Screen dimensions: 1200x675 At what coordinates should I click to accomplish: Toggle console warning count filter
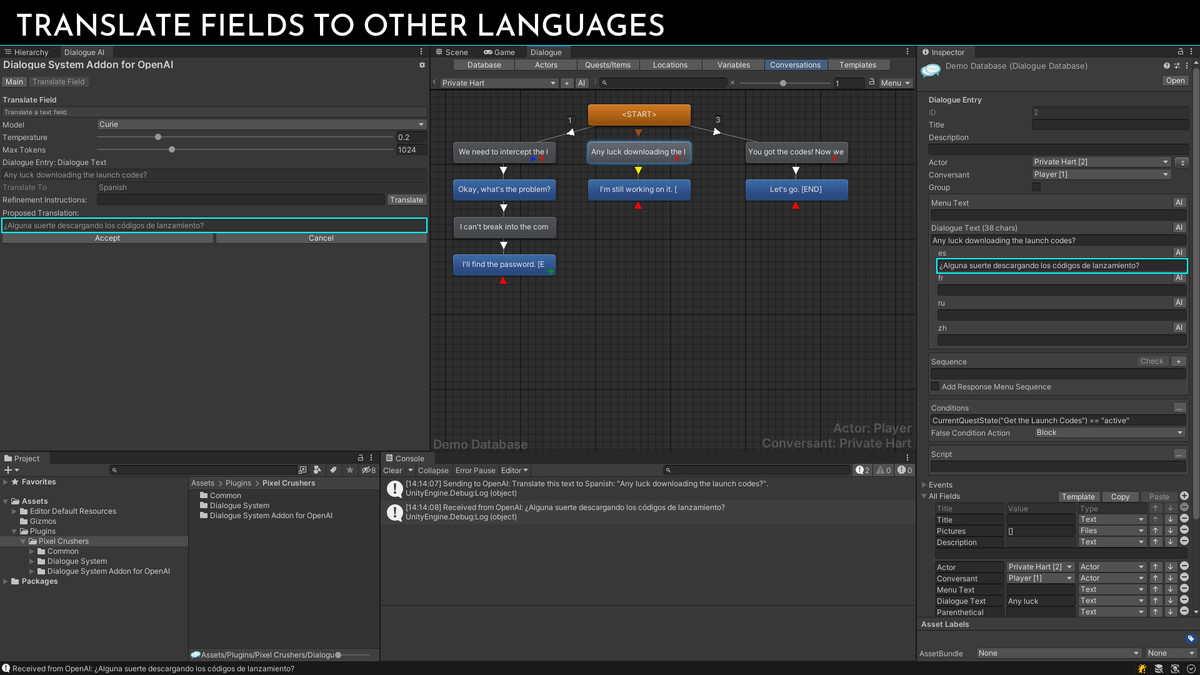[883, 470]
